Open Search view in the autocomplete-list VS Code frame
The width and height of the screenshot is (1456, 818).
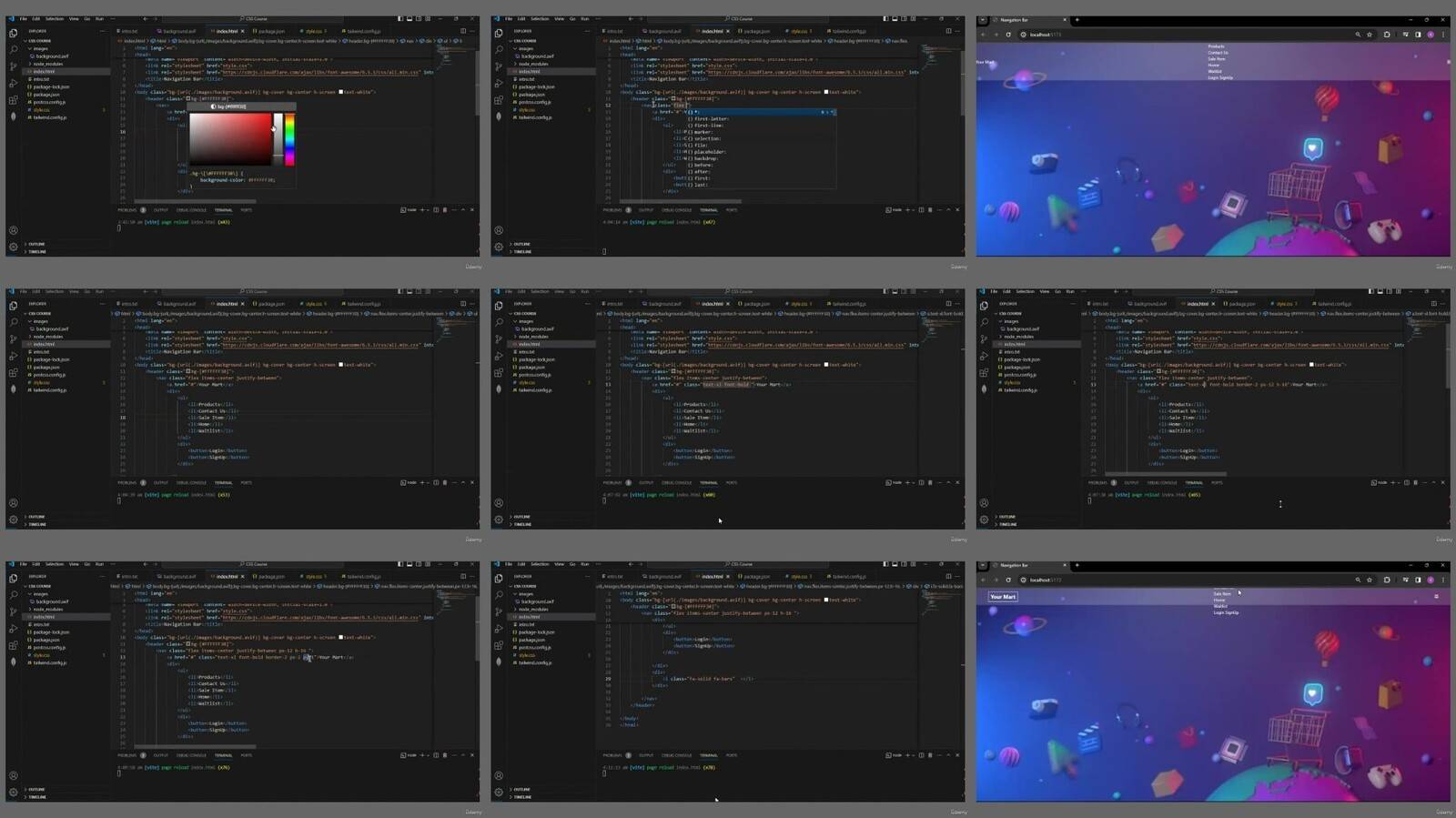click(x=499, y=49)
